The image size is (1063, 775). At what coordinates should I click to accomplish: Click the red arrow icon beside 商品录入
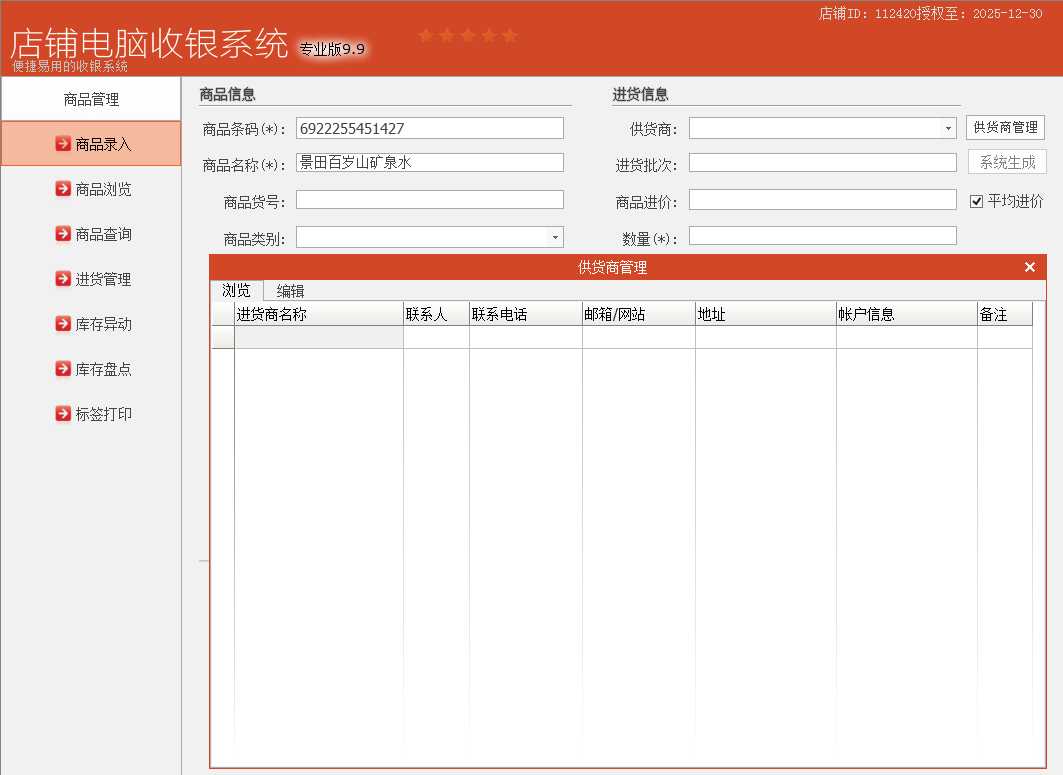pyautogui.click(x=63, y=144)
